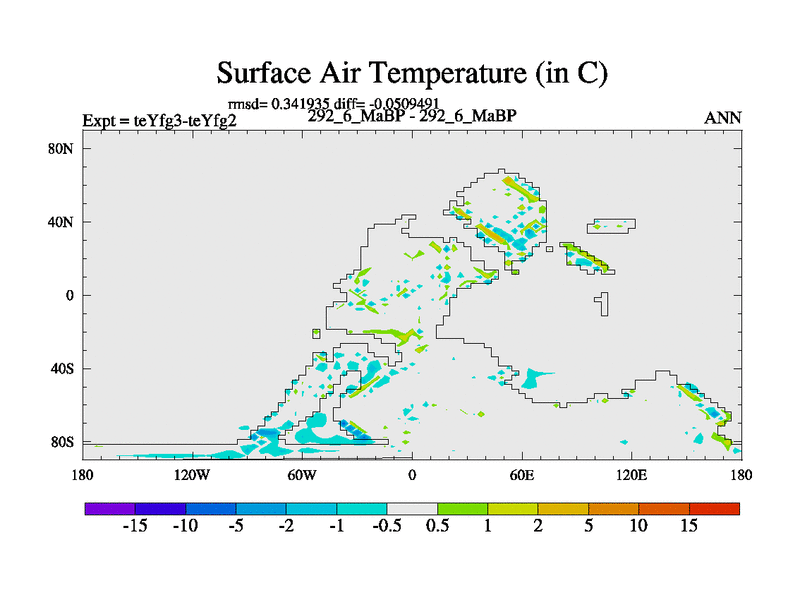The image size is (800, 600).
Task: Select the "292_6_MaBP - 292_6_MaBP" subtitle
Action: (x=412, y=116)
